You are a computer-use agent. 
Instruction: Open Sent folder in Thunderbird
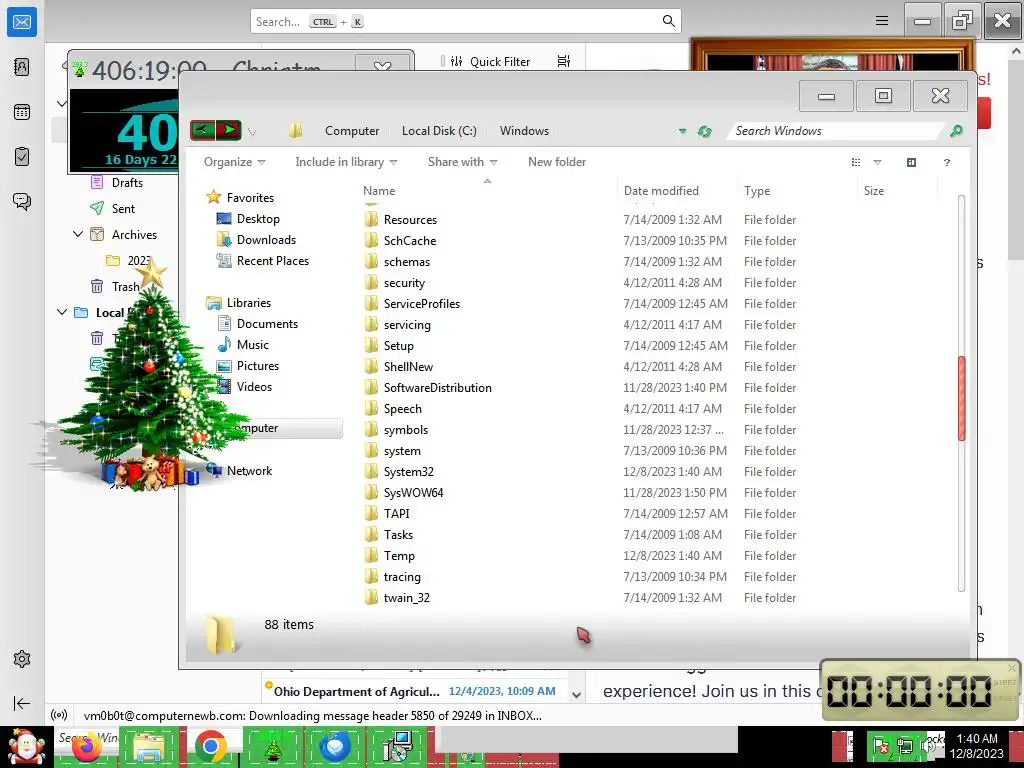123,209
